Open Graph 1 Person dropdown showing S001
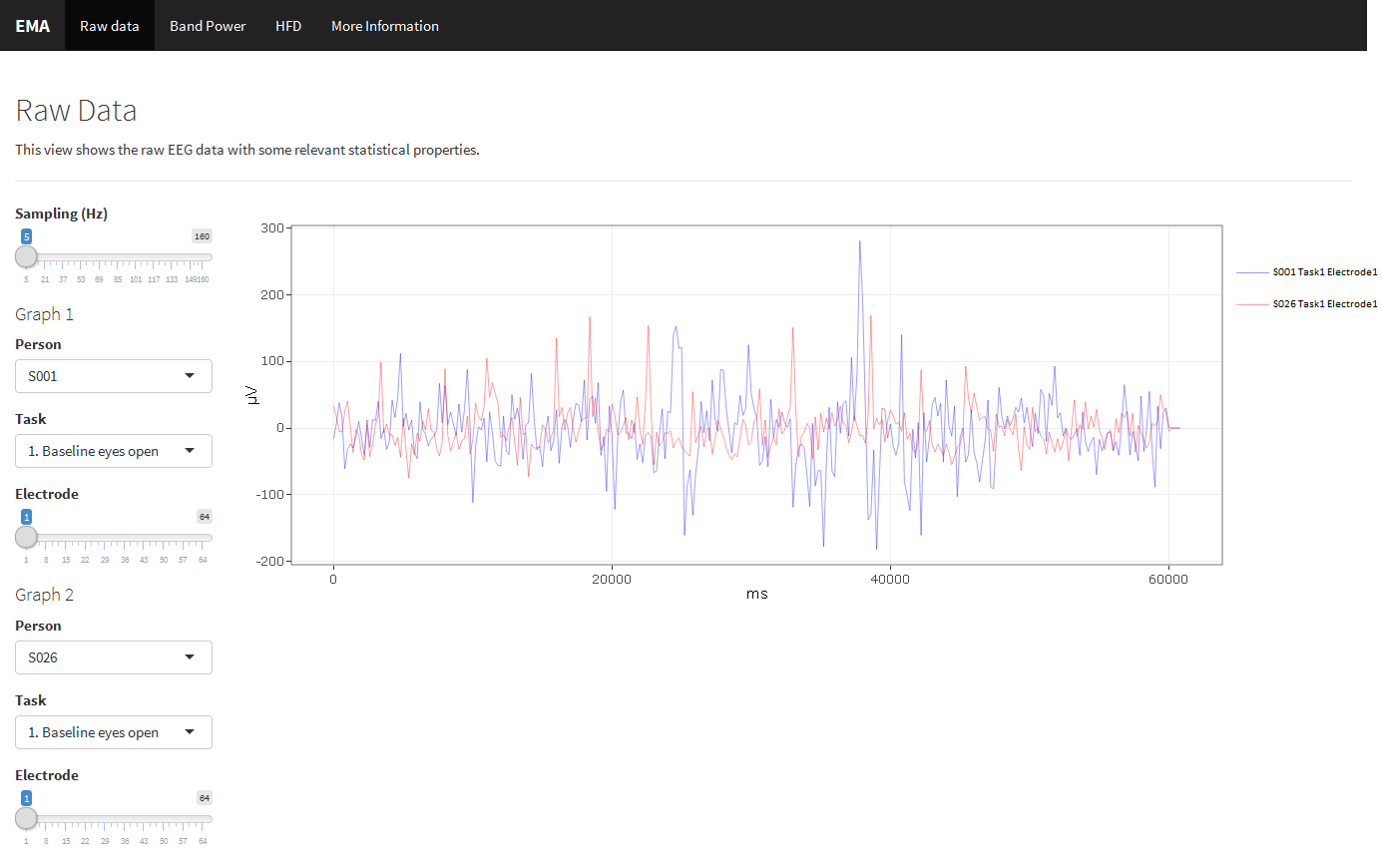This screenshot has height=868, width=1382. [x=114, y=376]
